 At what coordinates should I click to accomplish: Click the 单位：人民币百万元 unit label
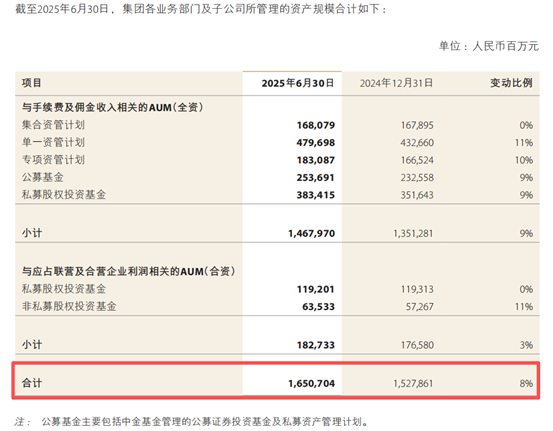coord(489,46)
